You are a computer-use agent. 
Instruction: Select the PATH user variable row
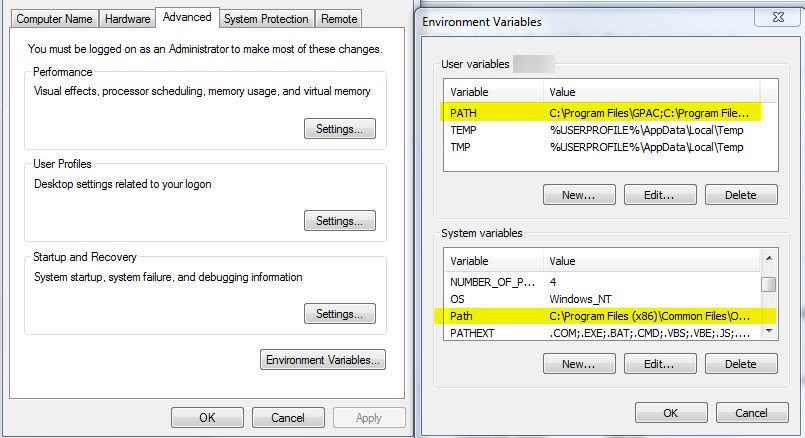pyautogui.click(x=600, y=112)
